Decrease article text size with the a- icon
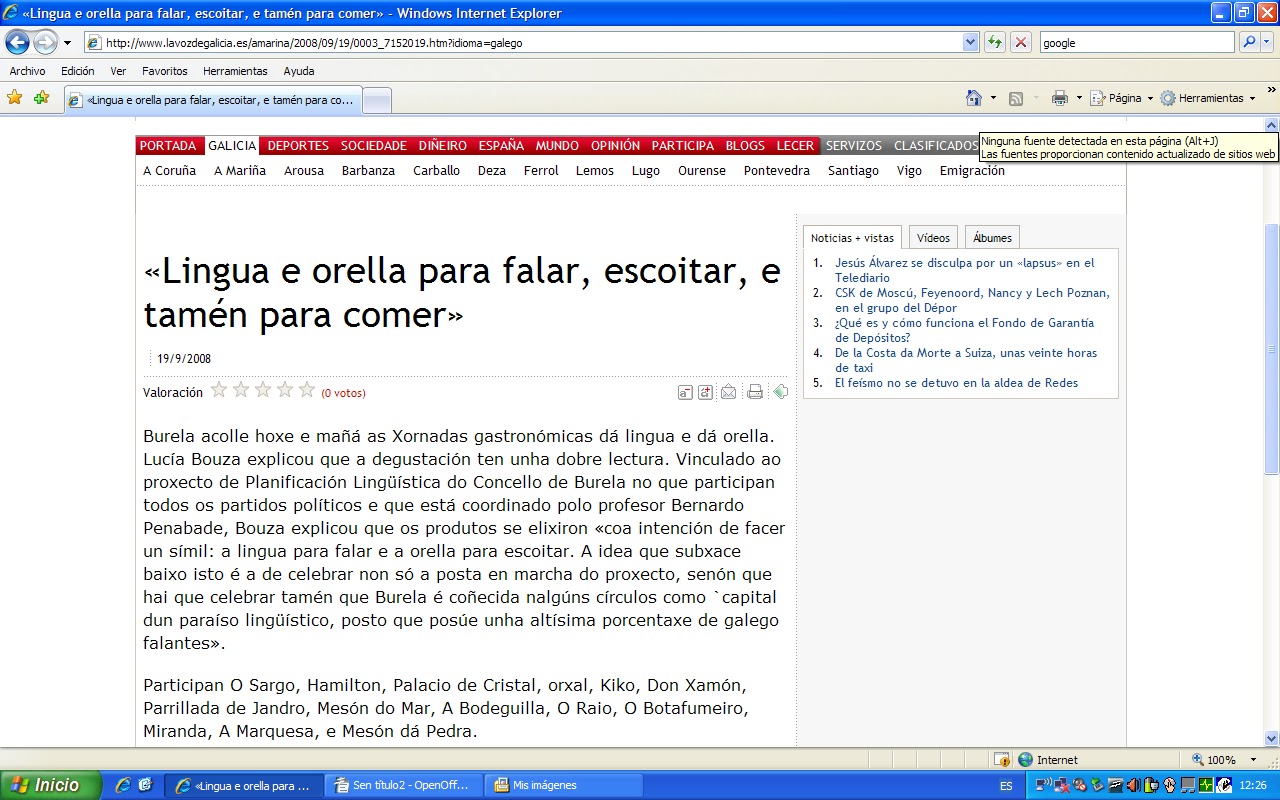This screenshot has width=1280, height=800. click(x=685, y=392)
